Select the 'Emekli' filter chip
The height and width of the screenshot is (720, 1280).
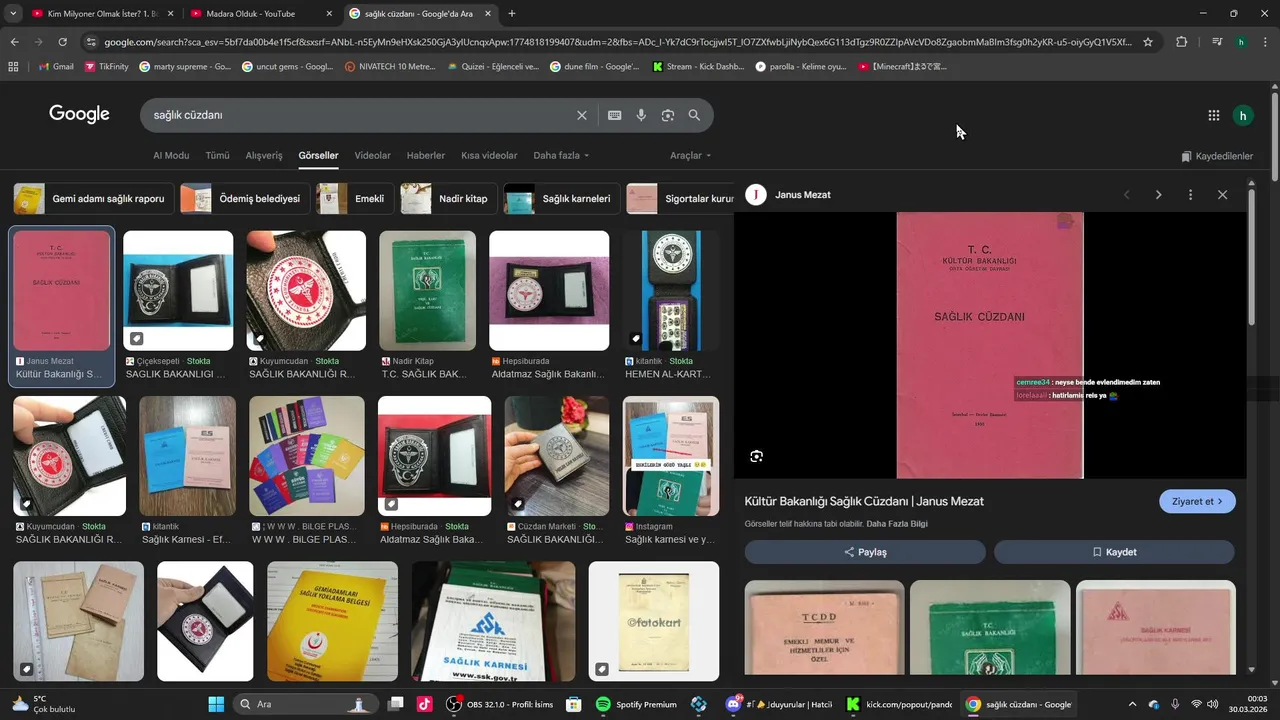coord(355,199)
